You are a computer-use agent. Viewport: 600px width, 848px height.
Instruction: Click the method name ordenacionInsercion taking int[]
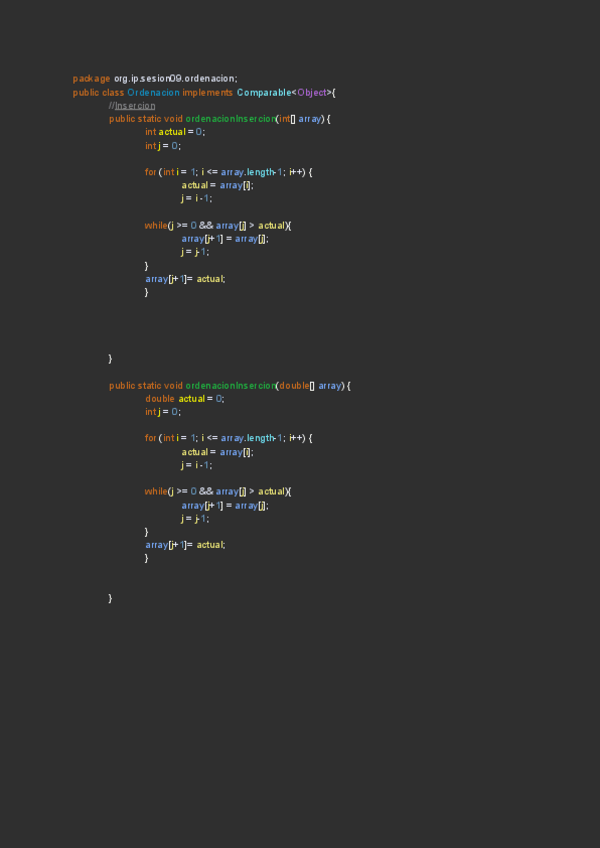click(230, 119)
